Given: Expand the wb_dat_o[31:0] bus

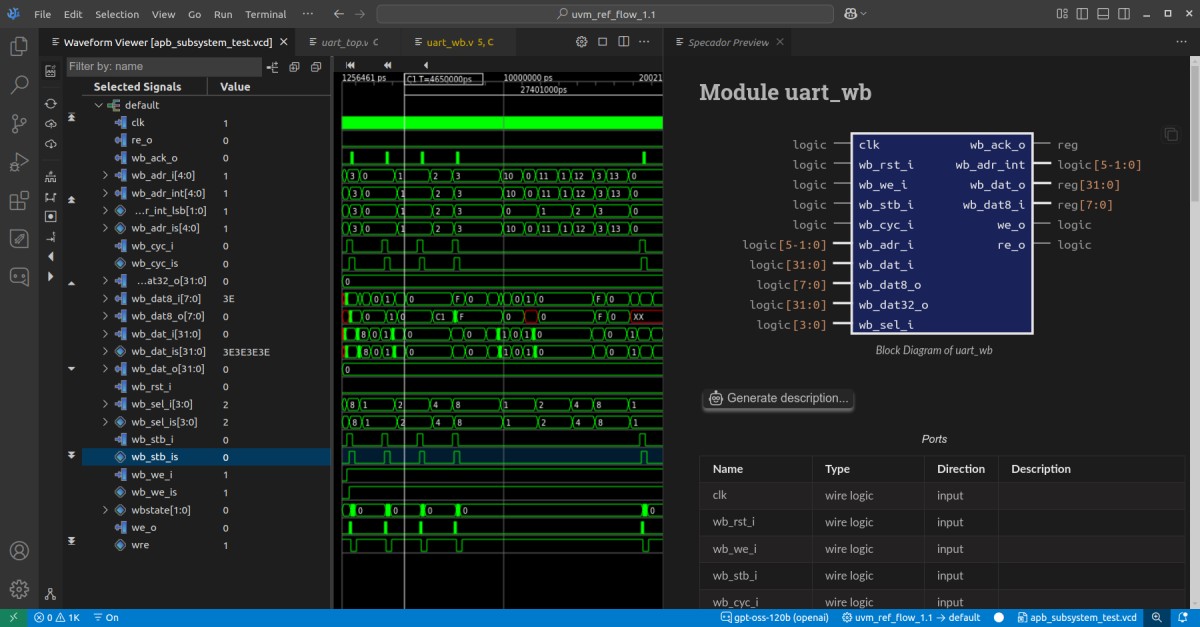Looking at the screenshot, I should (x=105, y=369).
